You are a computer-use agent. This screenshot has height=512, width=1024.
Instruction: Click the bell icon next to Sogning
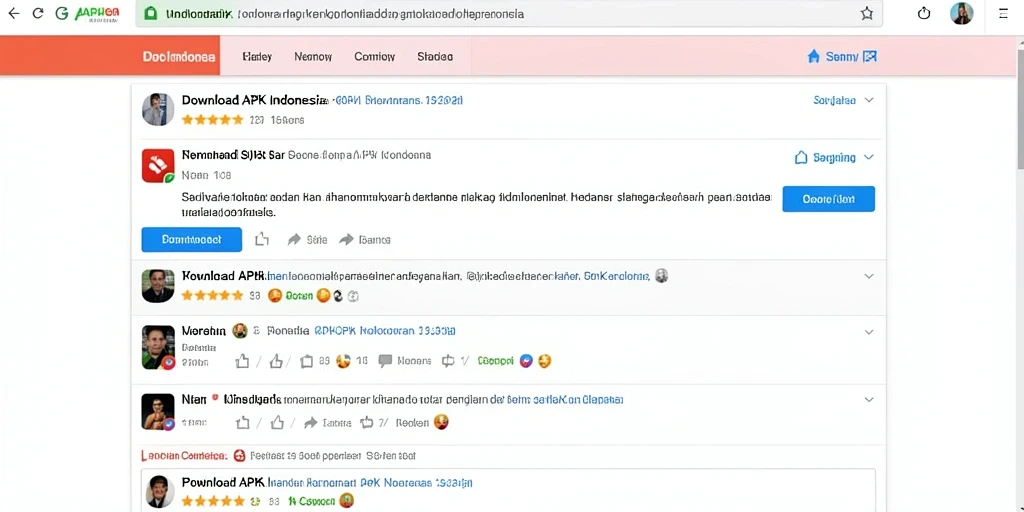click(x=801, y=157)
